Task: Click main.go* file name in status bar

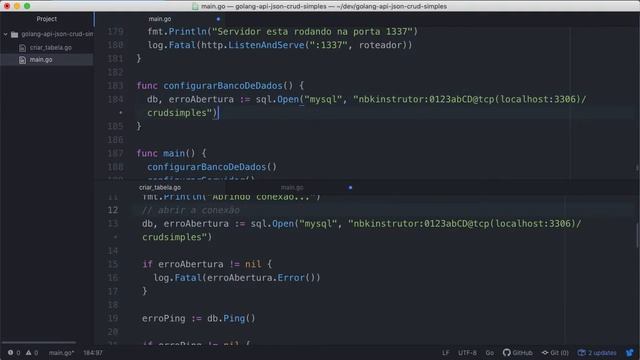Action: point(62,353)
